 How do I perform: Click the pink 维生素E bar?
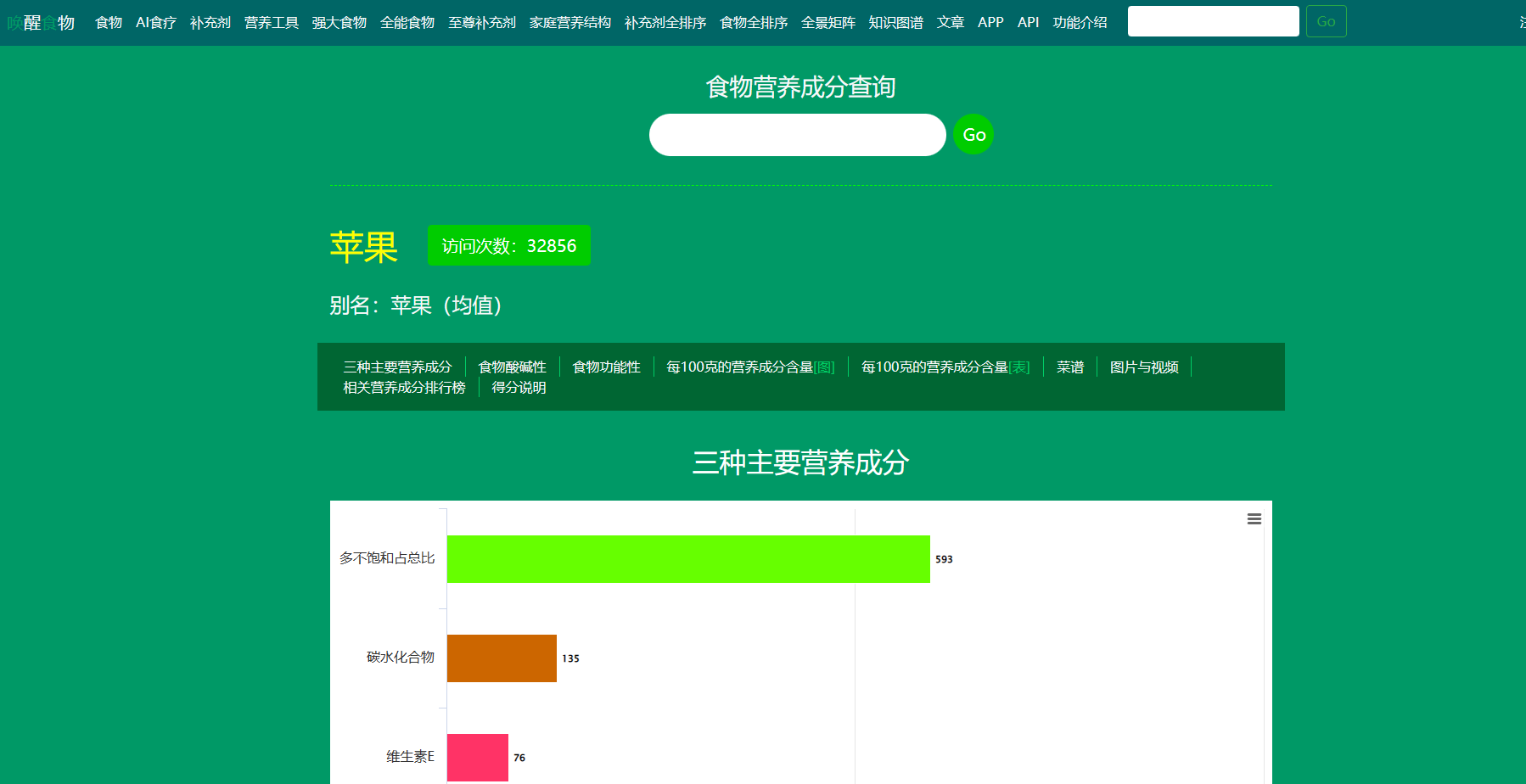click(x=478, y=758)
